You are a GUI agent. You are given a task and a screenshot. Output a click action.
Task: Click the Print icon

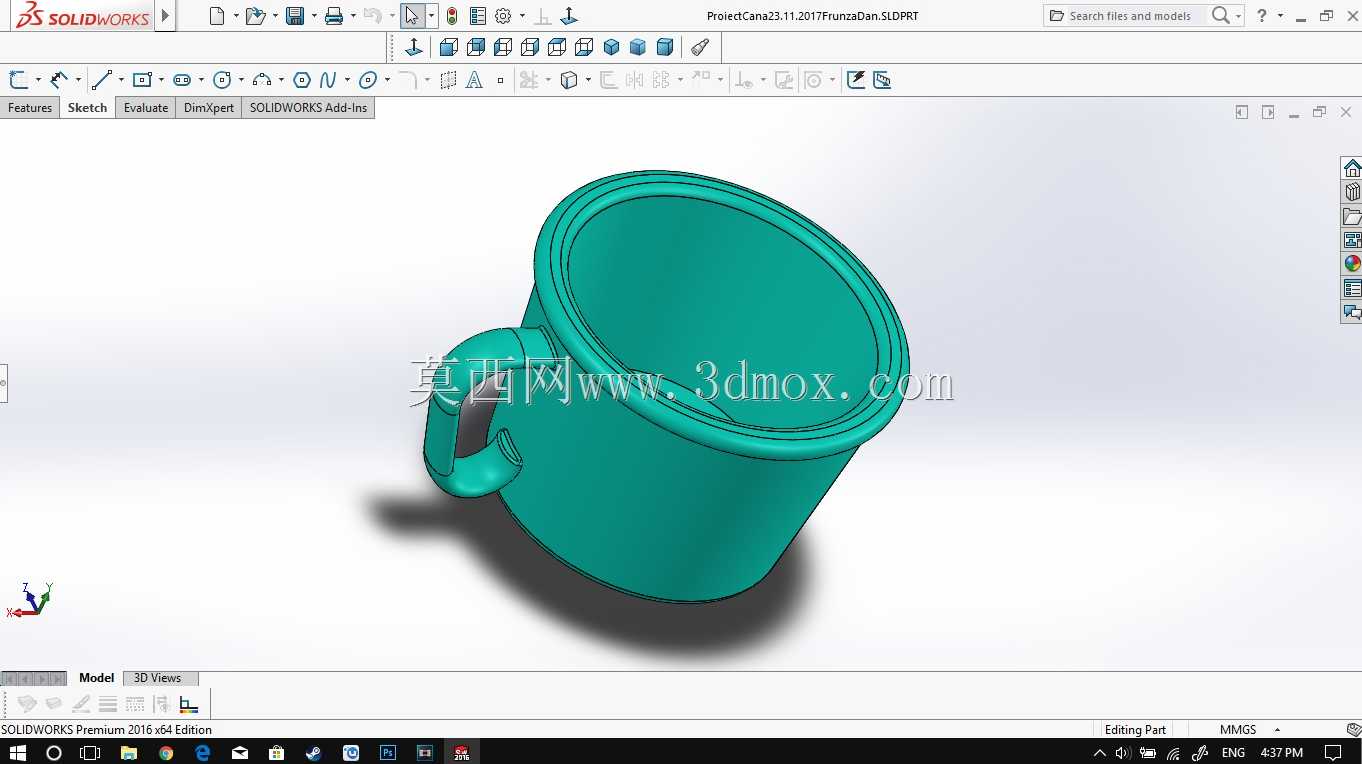(x=334, y=16)
